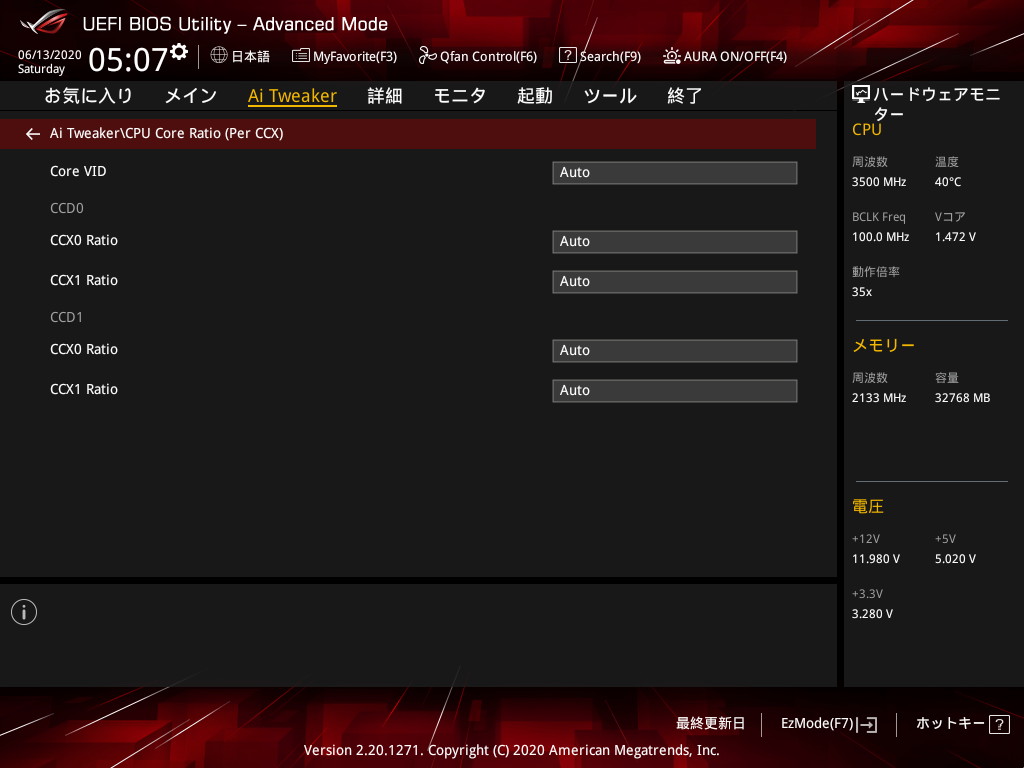The image size is (1024, 768).
Task: Click the MyFavorite list icon
Action: click(x=300, y=56)
